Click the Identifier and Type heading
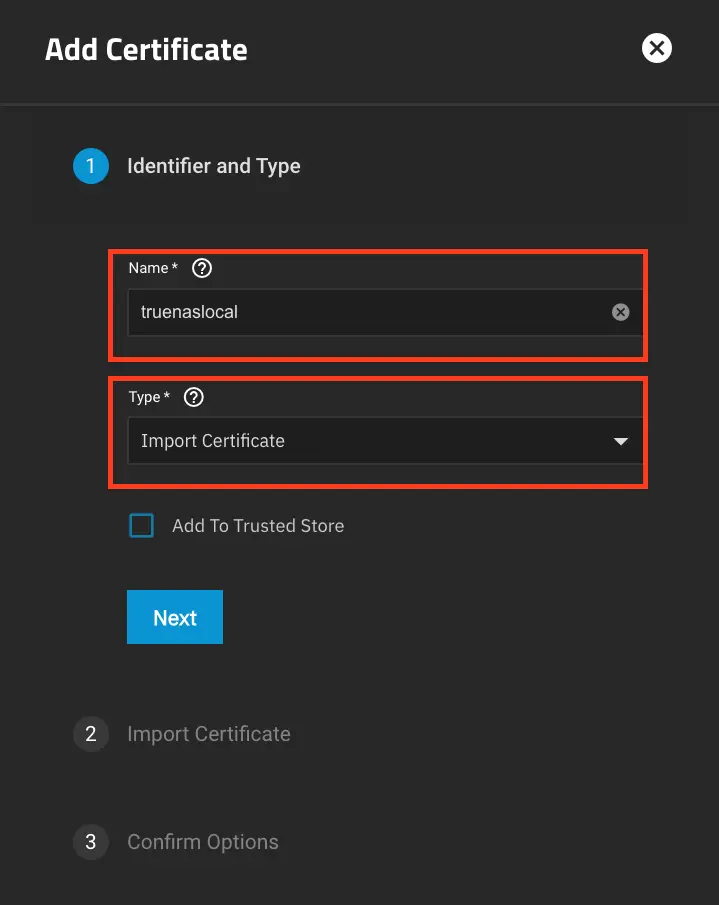The width and height of the screenshot is (719, 905). pos(213,166)
